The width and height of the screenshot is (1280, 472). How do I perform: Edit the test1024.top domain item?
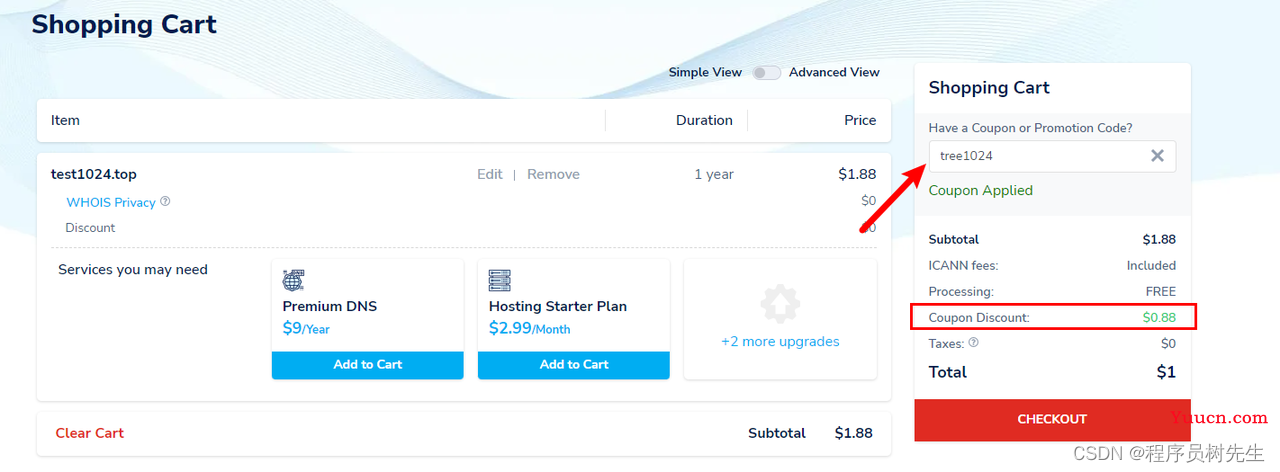coord(490,174)
